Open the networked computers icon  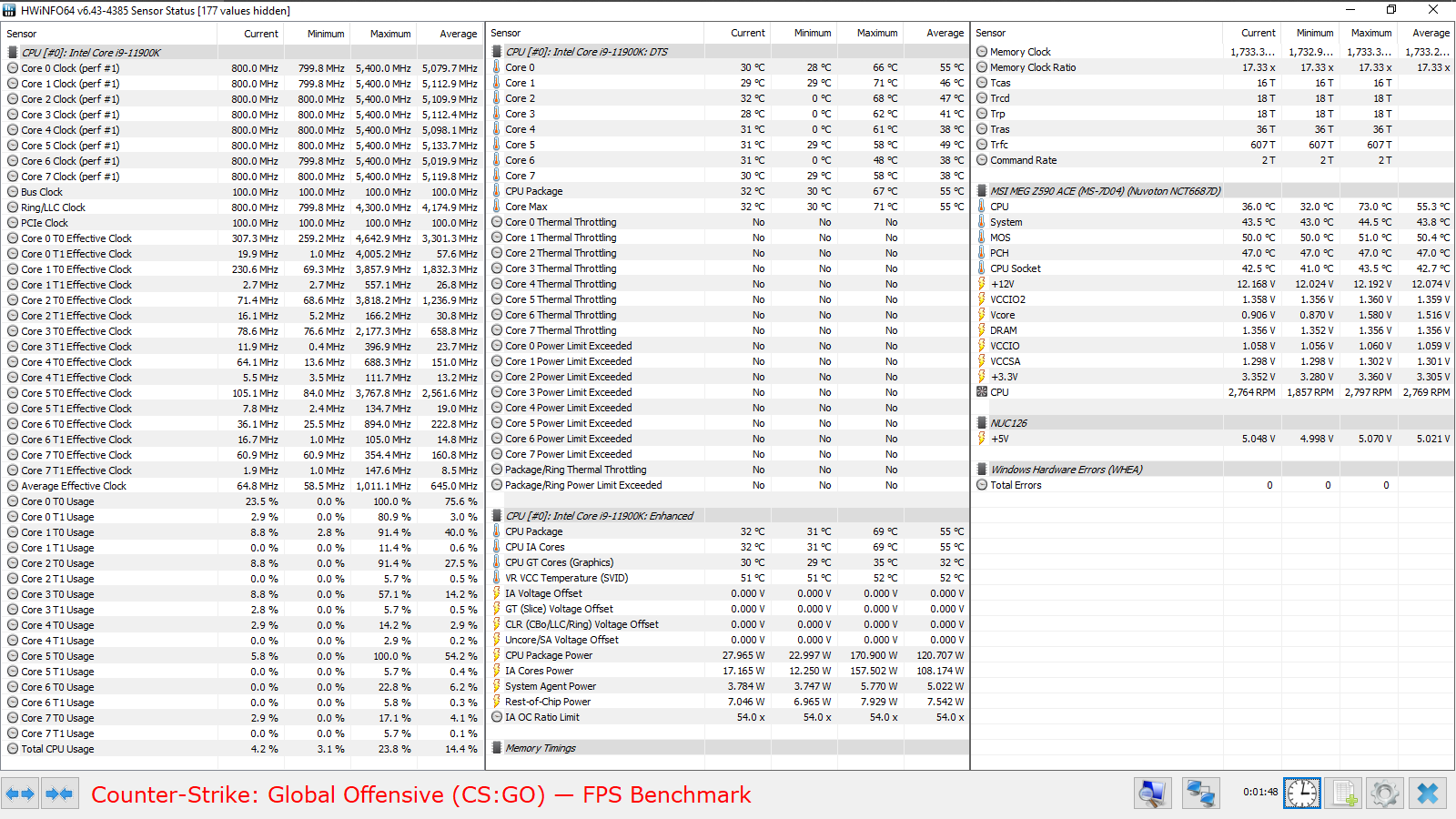pos(1200,794)
